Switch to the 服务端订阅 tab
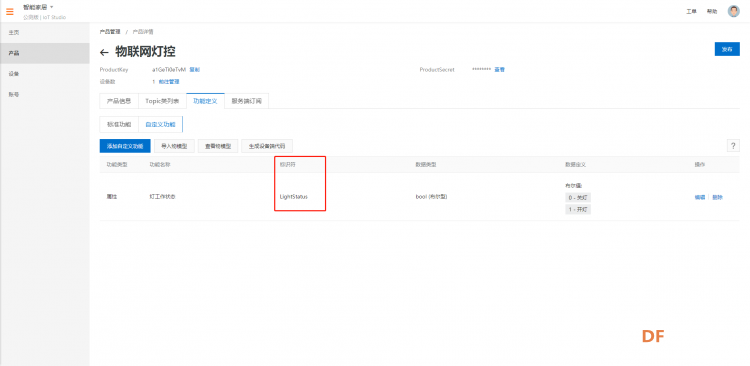750x366 pixels. point(246,101)
